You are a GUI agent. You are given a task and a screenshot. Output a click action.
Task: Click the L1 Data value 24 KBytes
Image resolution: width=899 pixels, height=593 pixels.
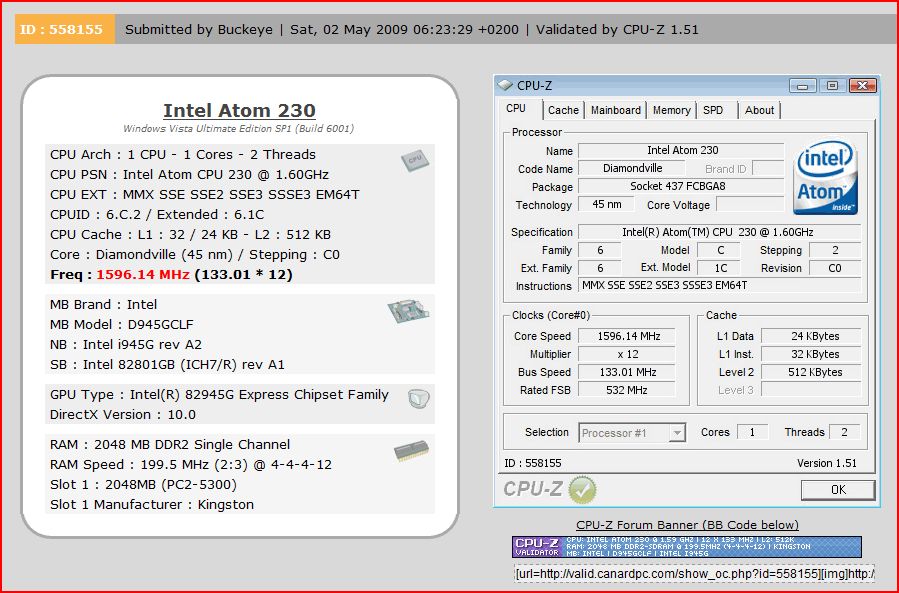click(x=811, y=337)
